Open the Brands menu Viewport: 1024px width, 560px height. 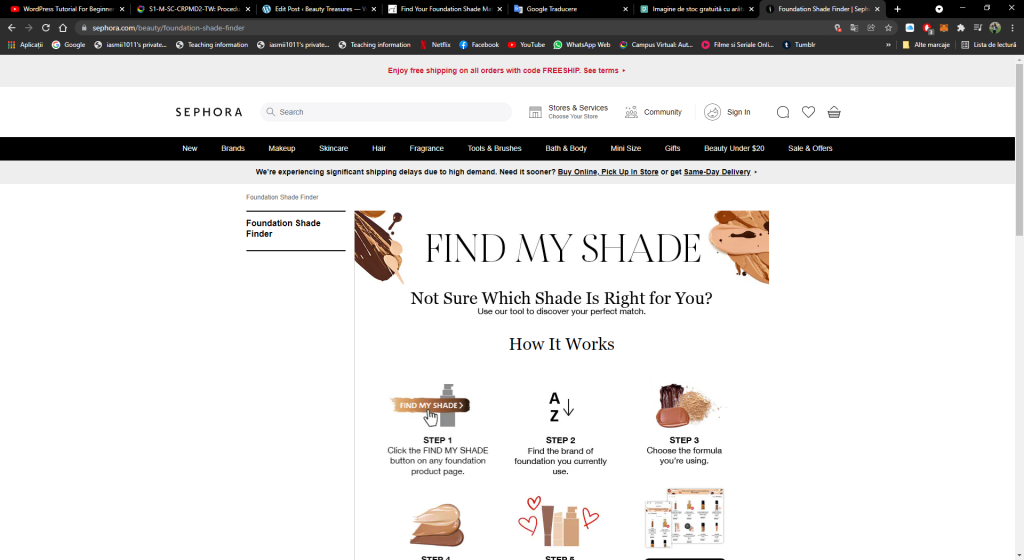(232, 149)
